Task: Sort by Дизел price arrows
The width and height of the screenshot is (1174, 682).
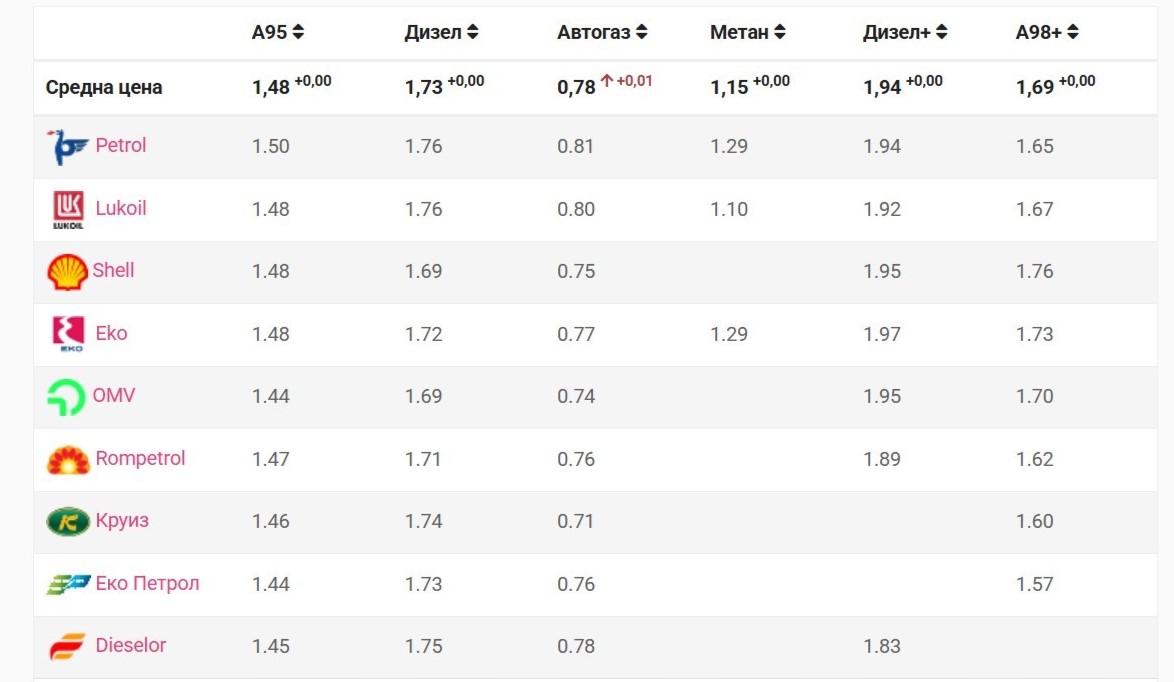Action: point(472,32)
